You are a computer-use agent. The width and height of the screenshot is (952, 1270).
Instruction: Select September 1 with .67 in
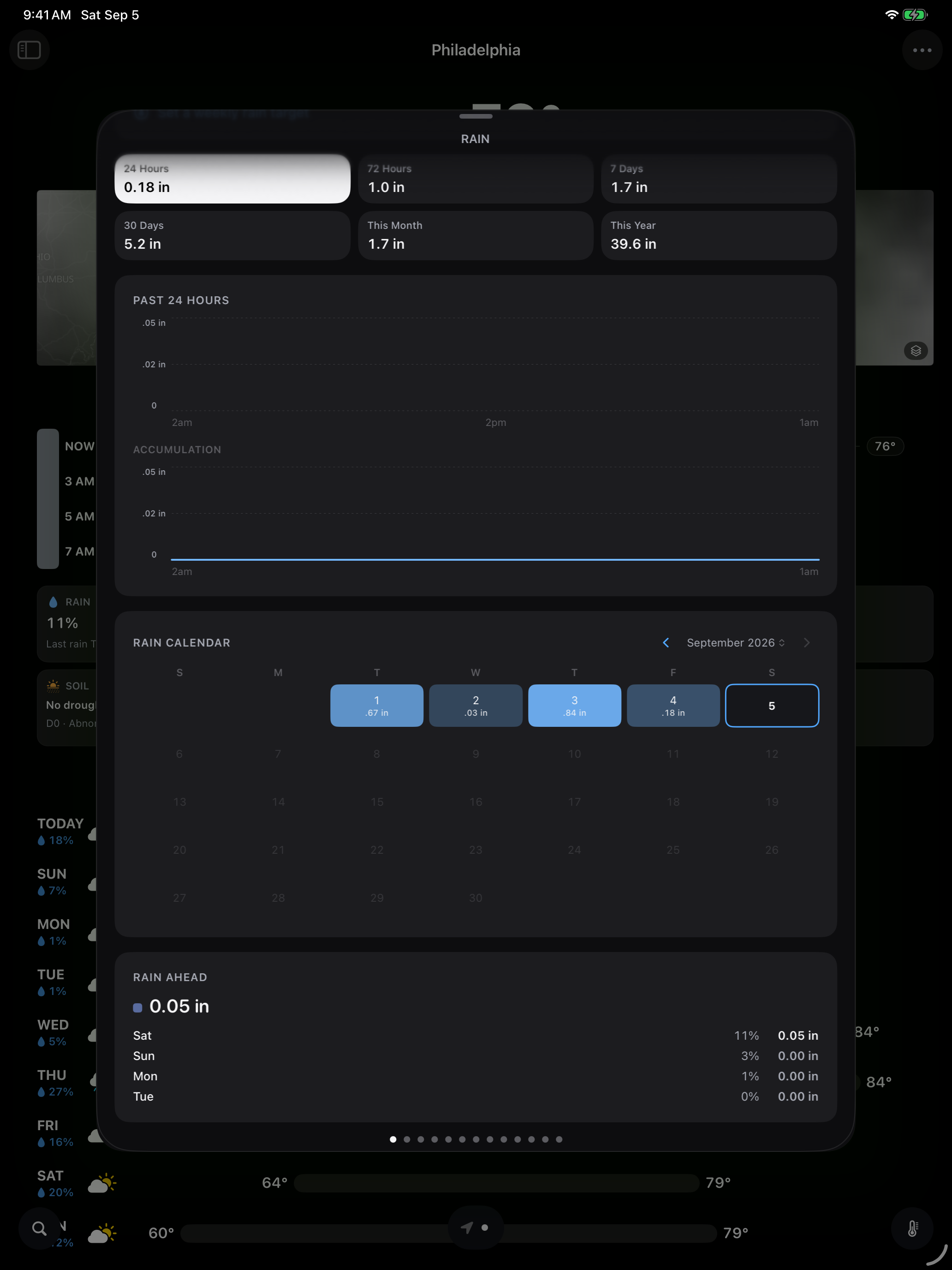pyautogui.click(x=376, y=706)
